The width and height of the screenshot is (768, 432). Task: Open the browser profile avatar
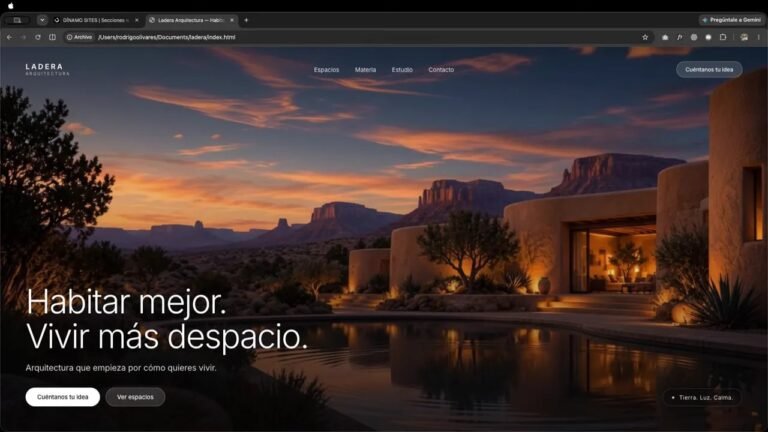(x=744, y=37)
